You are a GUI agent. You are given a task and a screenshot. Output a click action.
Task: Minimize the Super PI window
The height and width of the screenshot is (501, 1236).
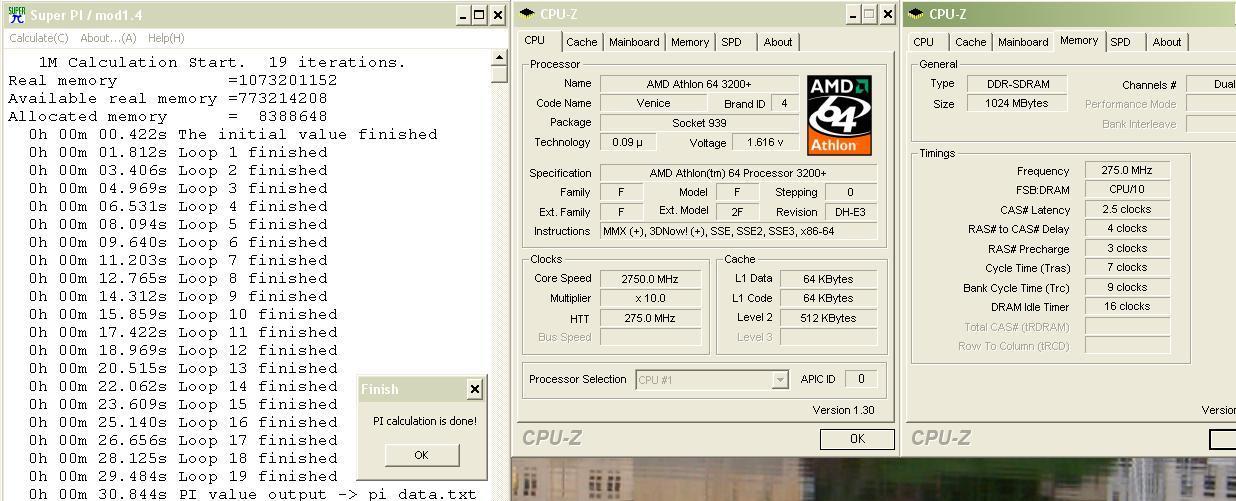point(462,15)
